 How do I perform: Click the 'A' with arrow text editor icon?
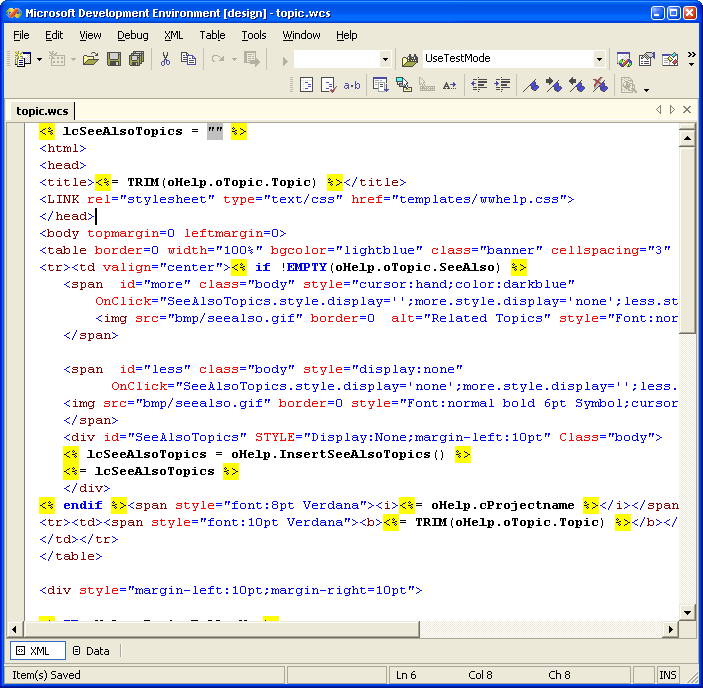tap(449, 85)
